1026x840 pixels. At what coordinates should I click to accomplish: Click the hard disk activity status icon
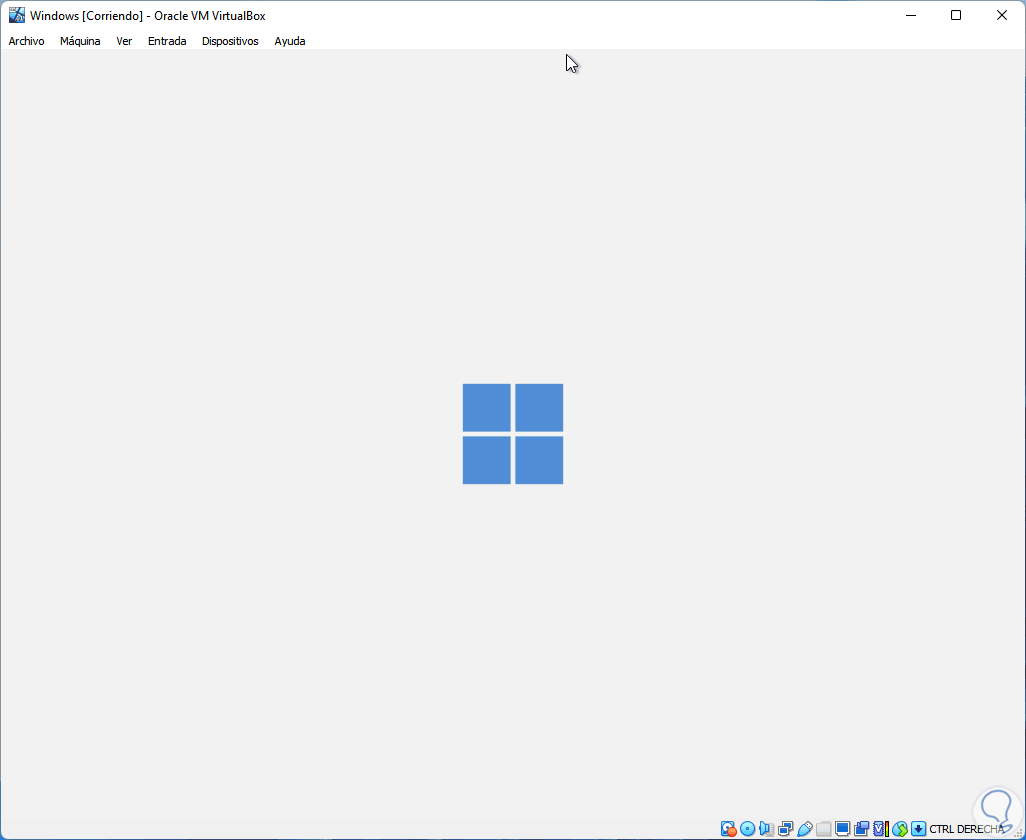(728, 829)
